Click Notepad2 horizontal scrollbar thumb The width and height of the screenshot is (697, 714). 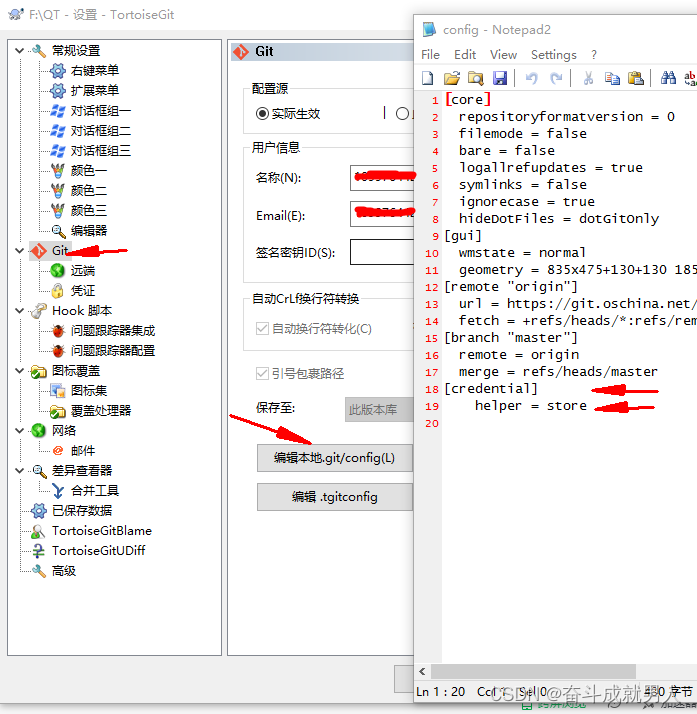pos(533,672)
